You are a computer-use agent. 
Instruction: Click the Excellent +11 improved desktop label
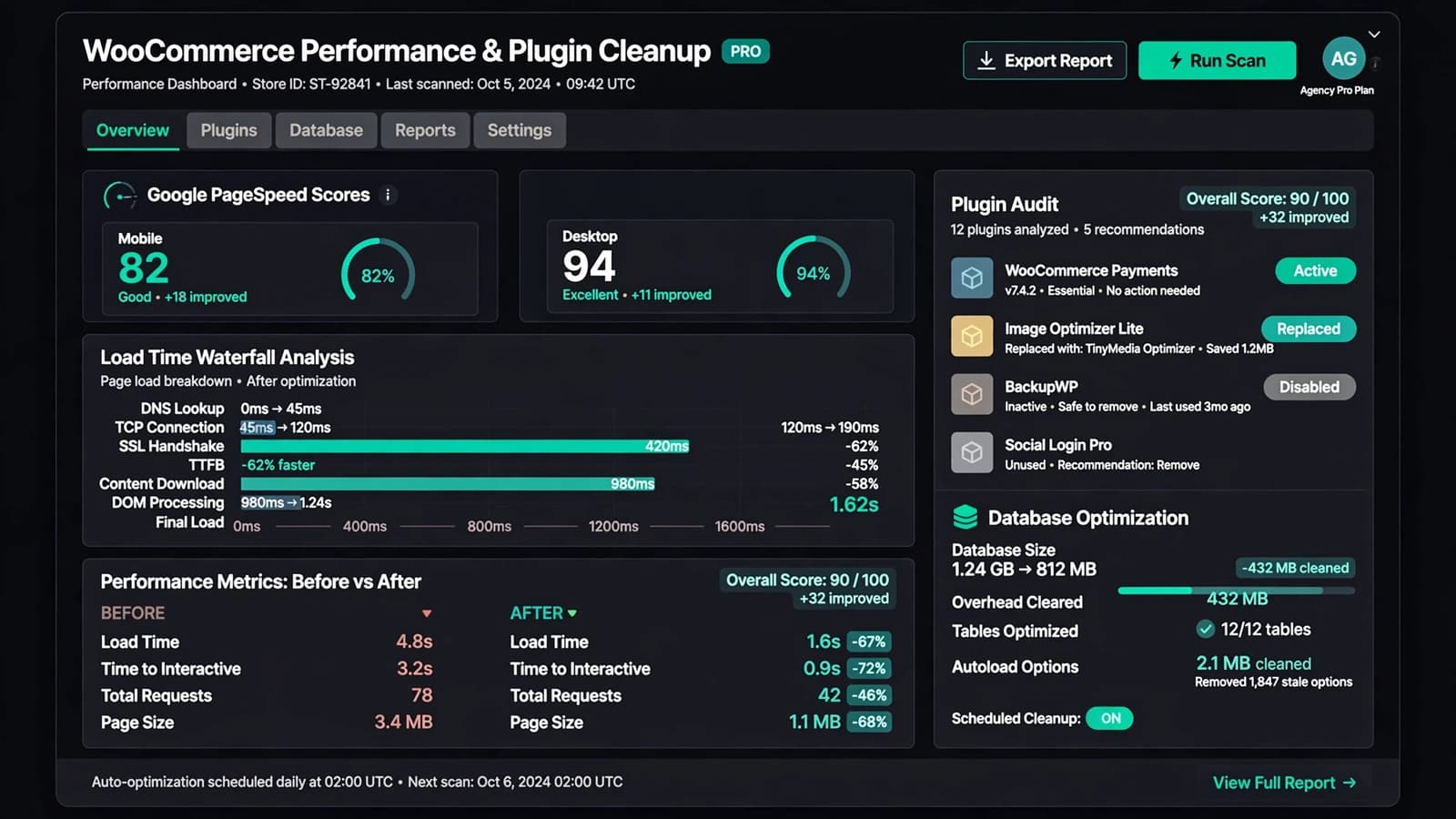[x=637, y=295]
